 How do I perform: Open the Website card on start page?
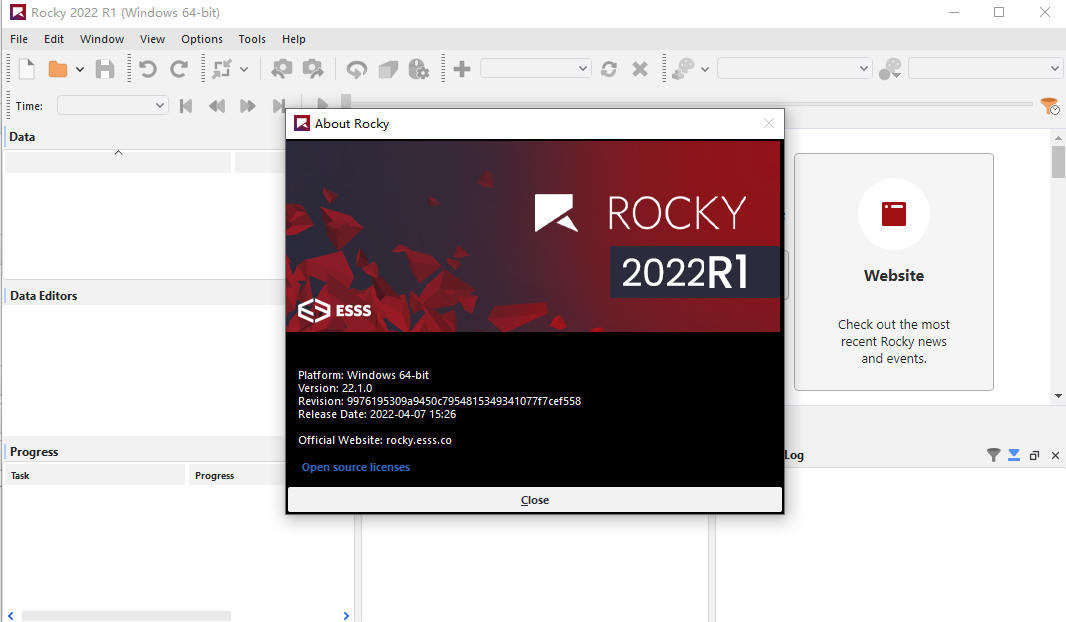[894, 272]
